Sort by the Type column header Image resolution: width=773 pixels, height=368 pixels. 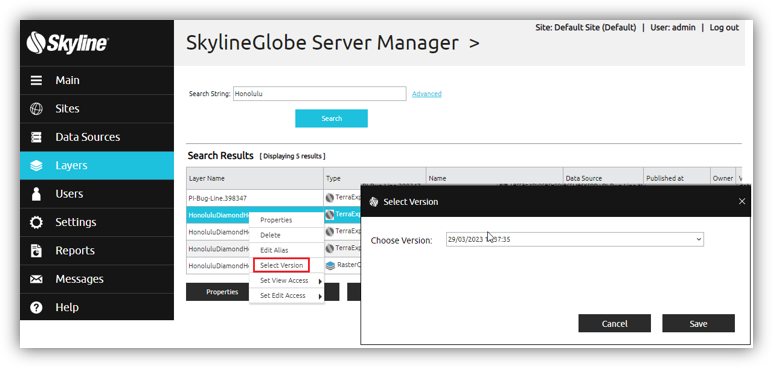coord(375,179)
